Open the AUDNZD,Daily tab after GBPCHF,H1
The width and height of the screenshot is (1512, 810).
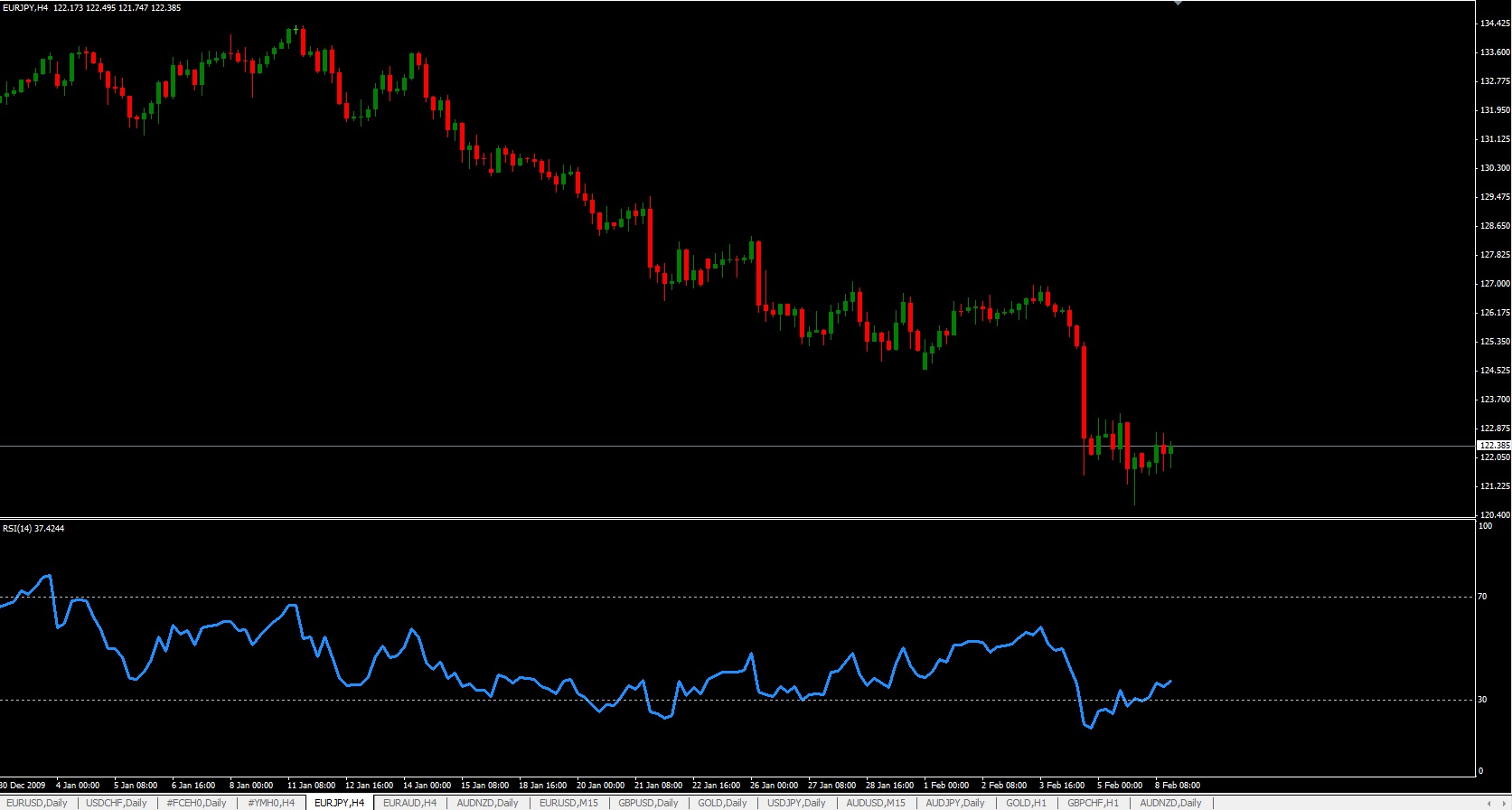1171,803
